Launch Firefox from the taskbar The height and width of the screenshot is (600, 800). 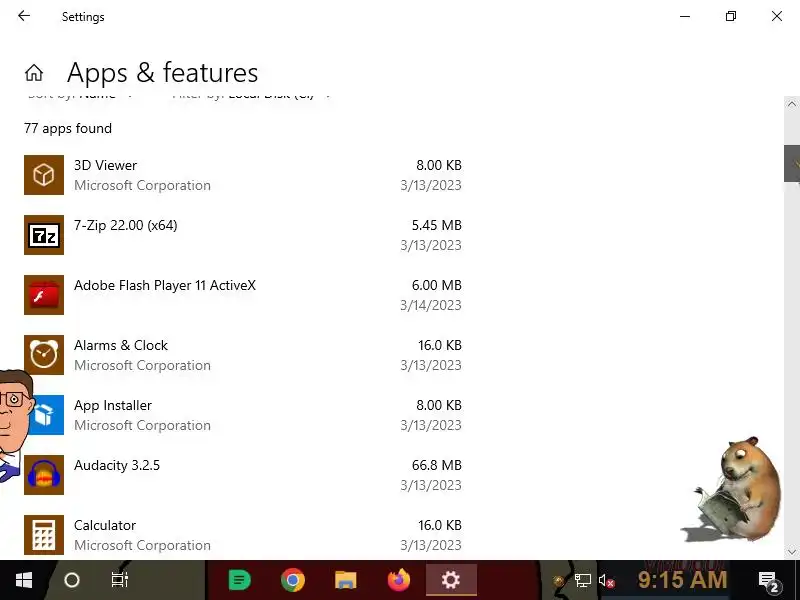(x=399, y=580)
